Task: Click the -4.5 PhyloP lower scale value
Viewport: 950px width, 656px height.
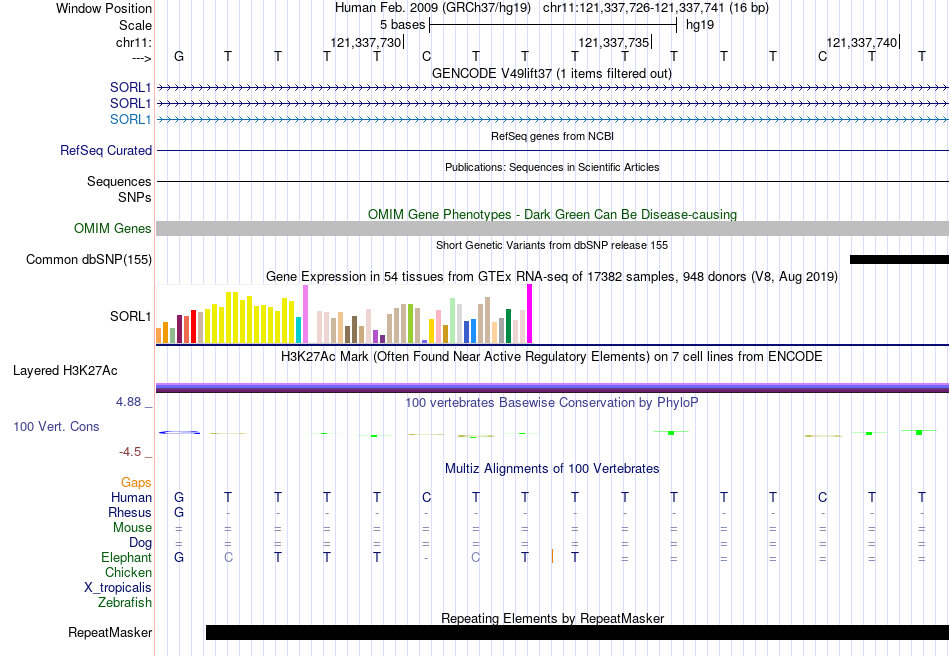Action: 130,452
